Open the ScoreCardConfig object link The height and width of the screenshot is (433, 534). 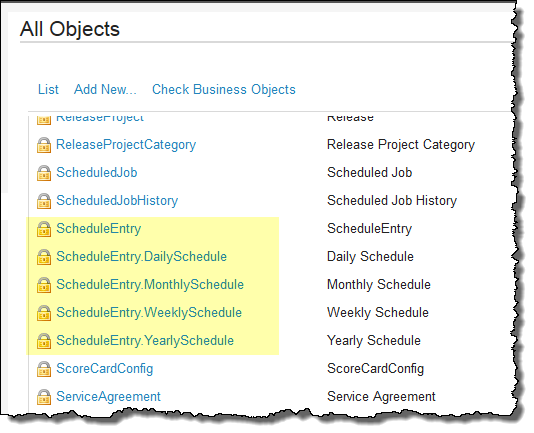pyautogui.click(x=105, y=369)
